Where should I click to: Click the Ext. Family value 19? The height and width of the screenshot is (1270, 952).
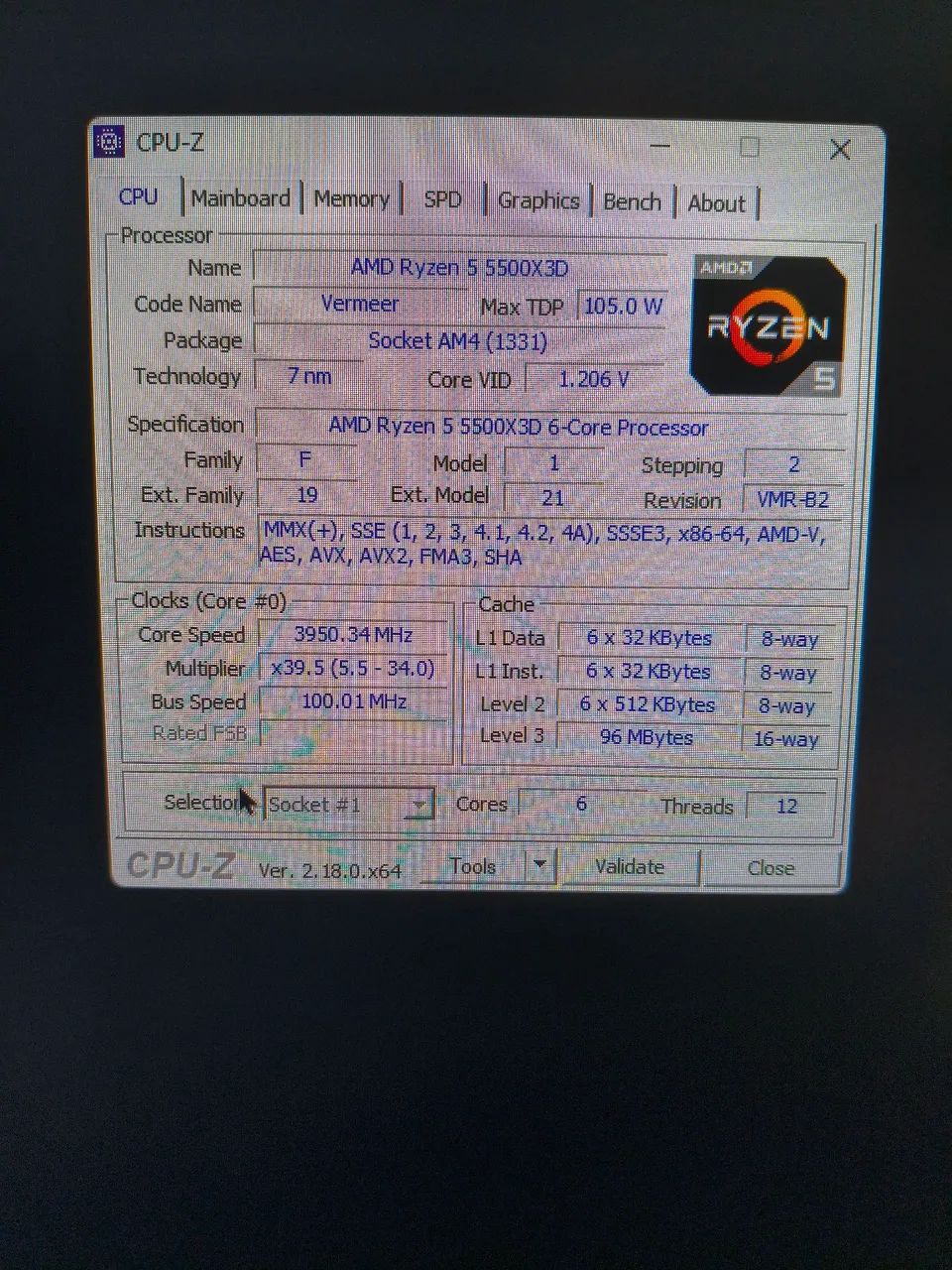pos(306,494)
